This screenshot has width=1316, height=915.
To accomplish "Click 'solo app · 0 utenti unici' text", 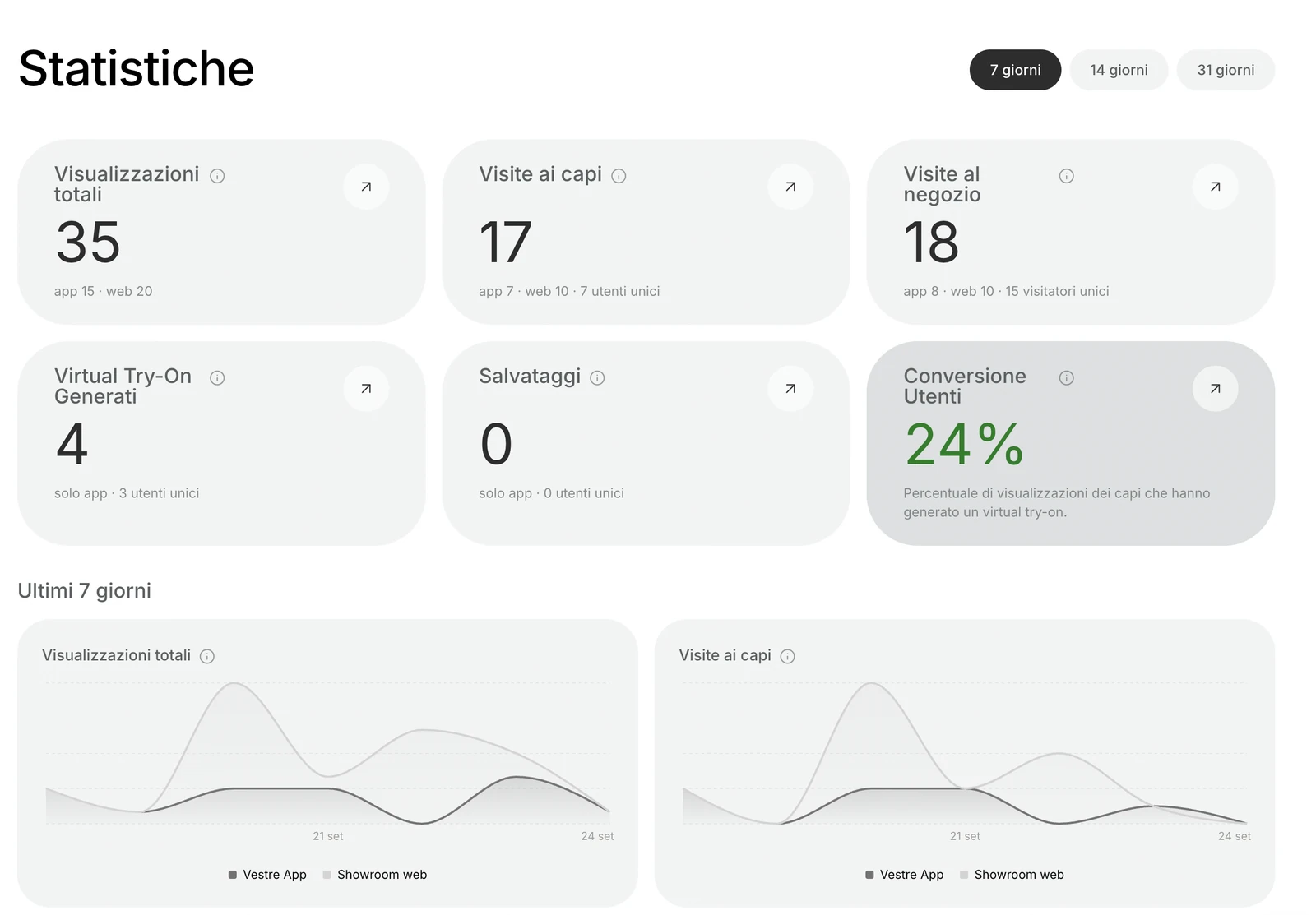I will point(551,493).
